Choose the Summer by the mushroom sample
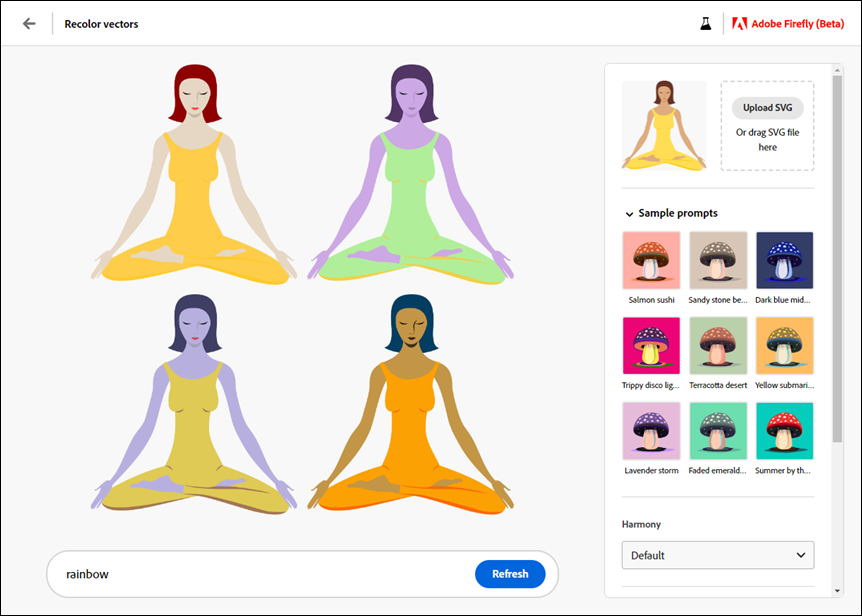 784,431
